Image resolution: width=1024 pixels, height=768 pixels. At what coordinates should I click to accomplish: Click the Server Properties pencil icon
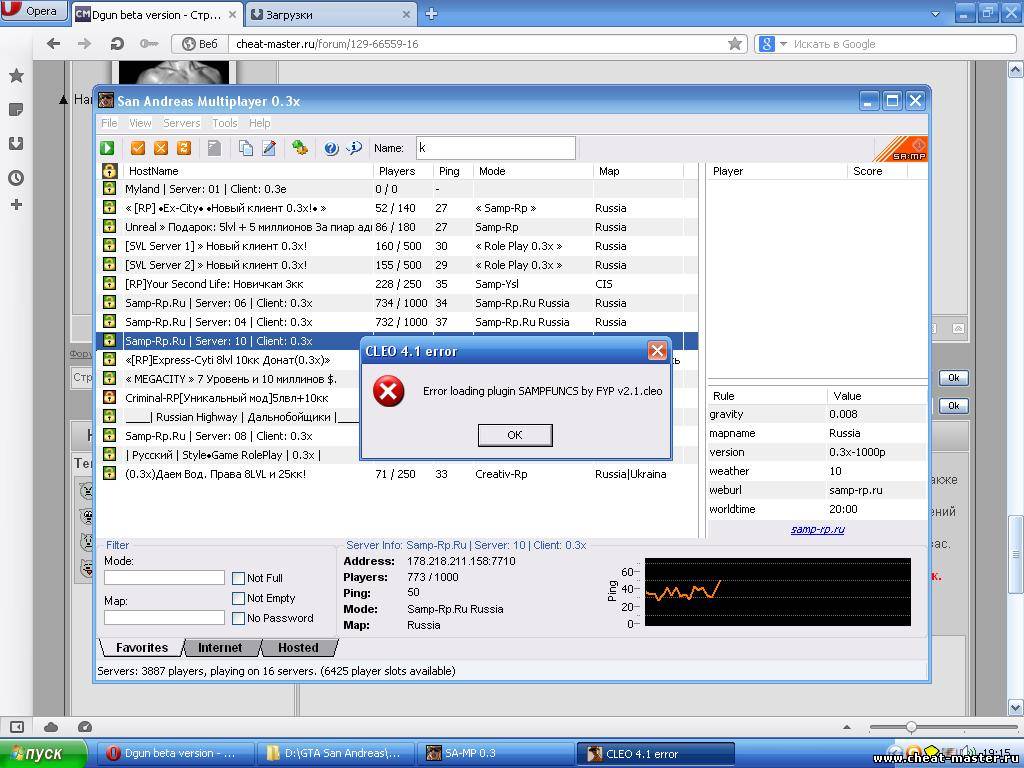(x=269, y=148)
